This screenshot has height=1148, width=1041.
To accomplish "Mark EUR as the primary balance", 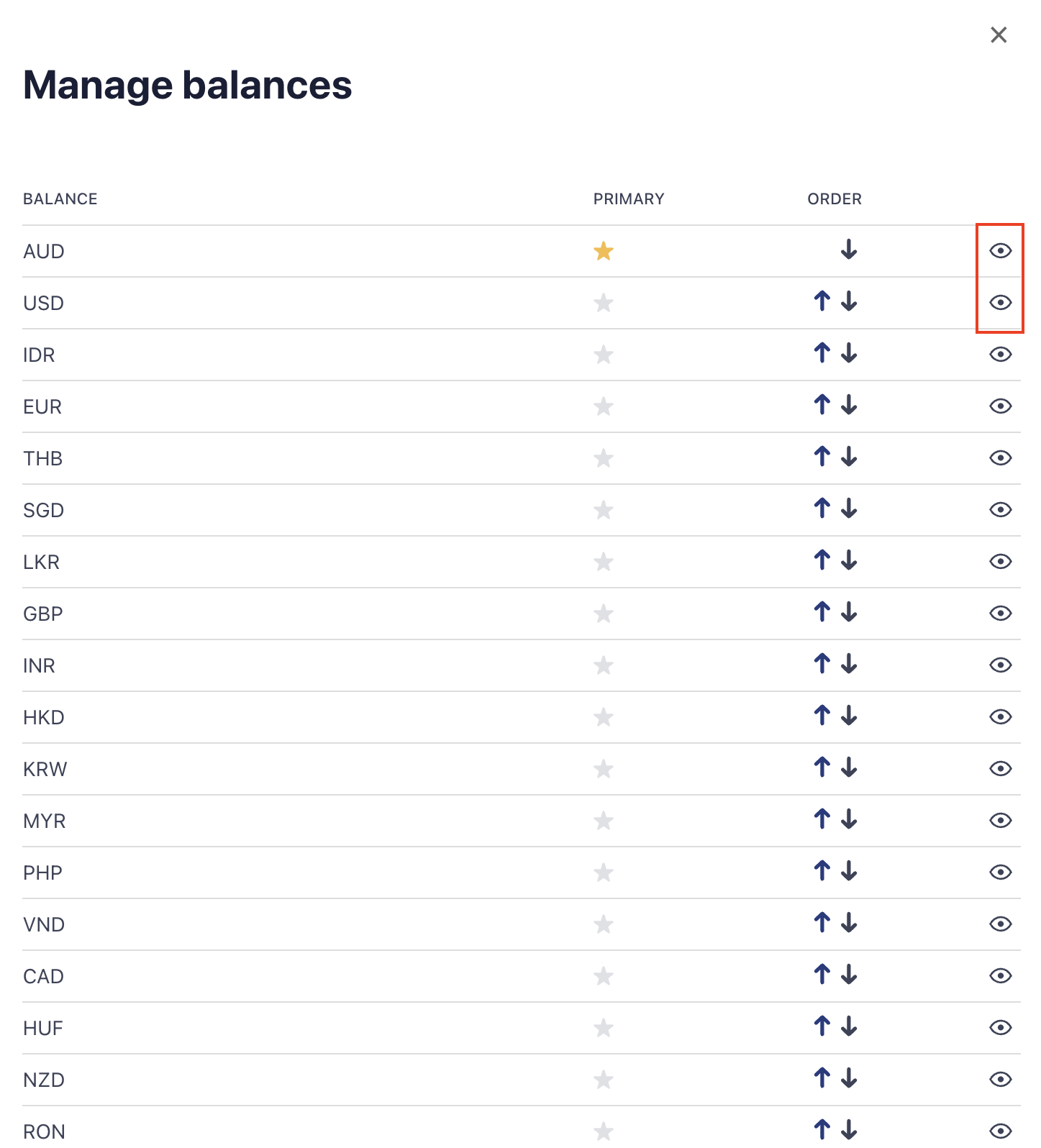I will point(603,406).
